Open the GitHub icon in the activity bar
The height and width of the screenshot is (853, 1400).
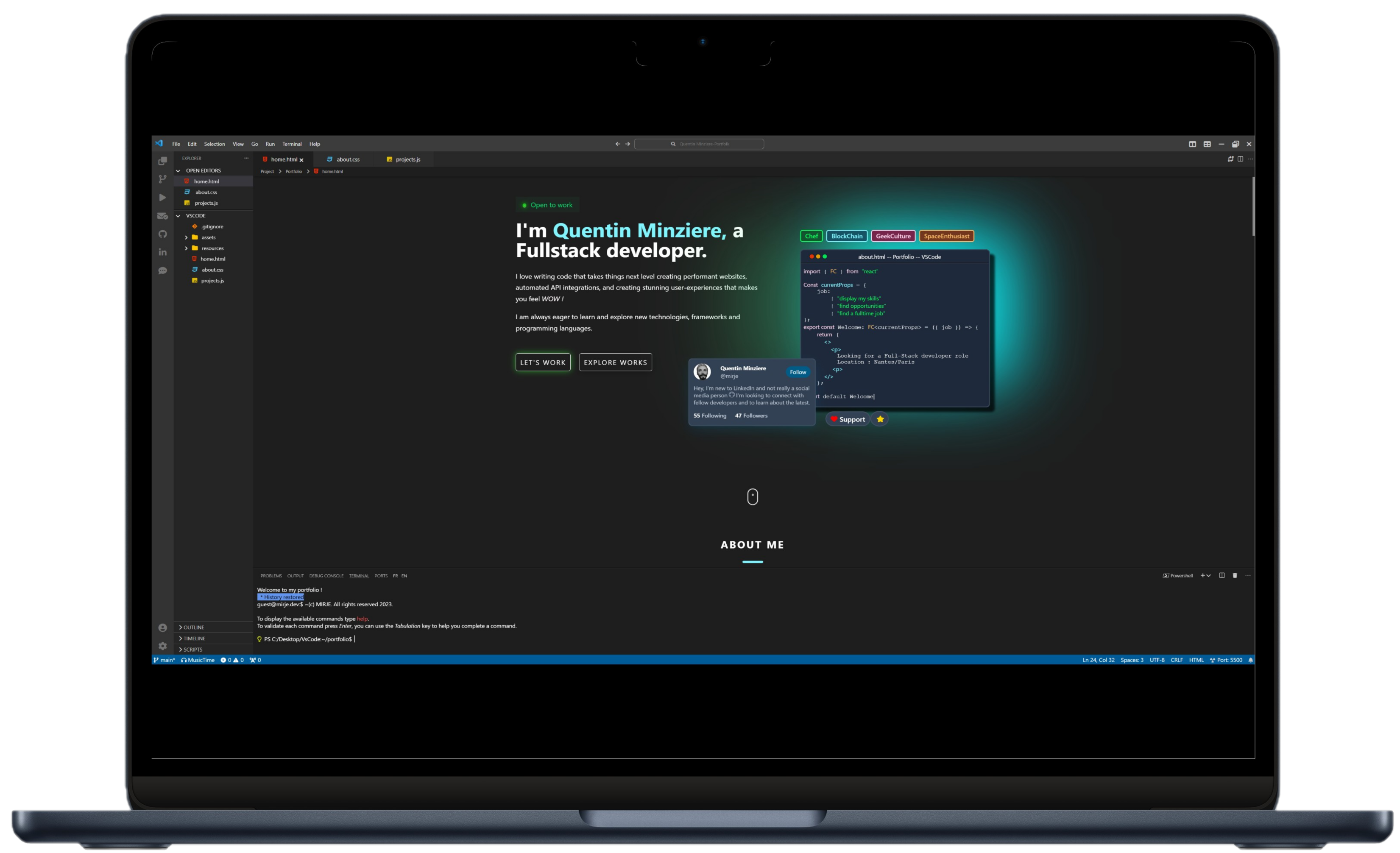coord(162,234)
